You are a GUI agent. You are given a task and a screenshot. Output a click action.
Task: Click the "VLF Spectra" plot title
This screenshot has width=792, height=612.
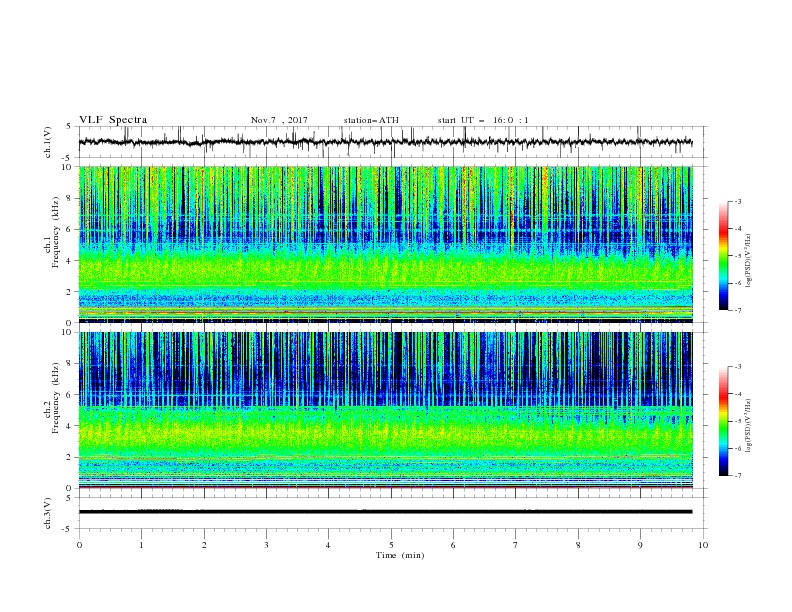(x=113, y=120)
